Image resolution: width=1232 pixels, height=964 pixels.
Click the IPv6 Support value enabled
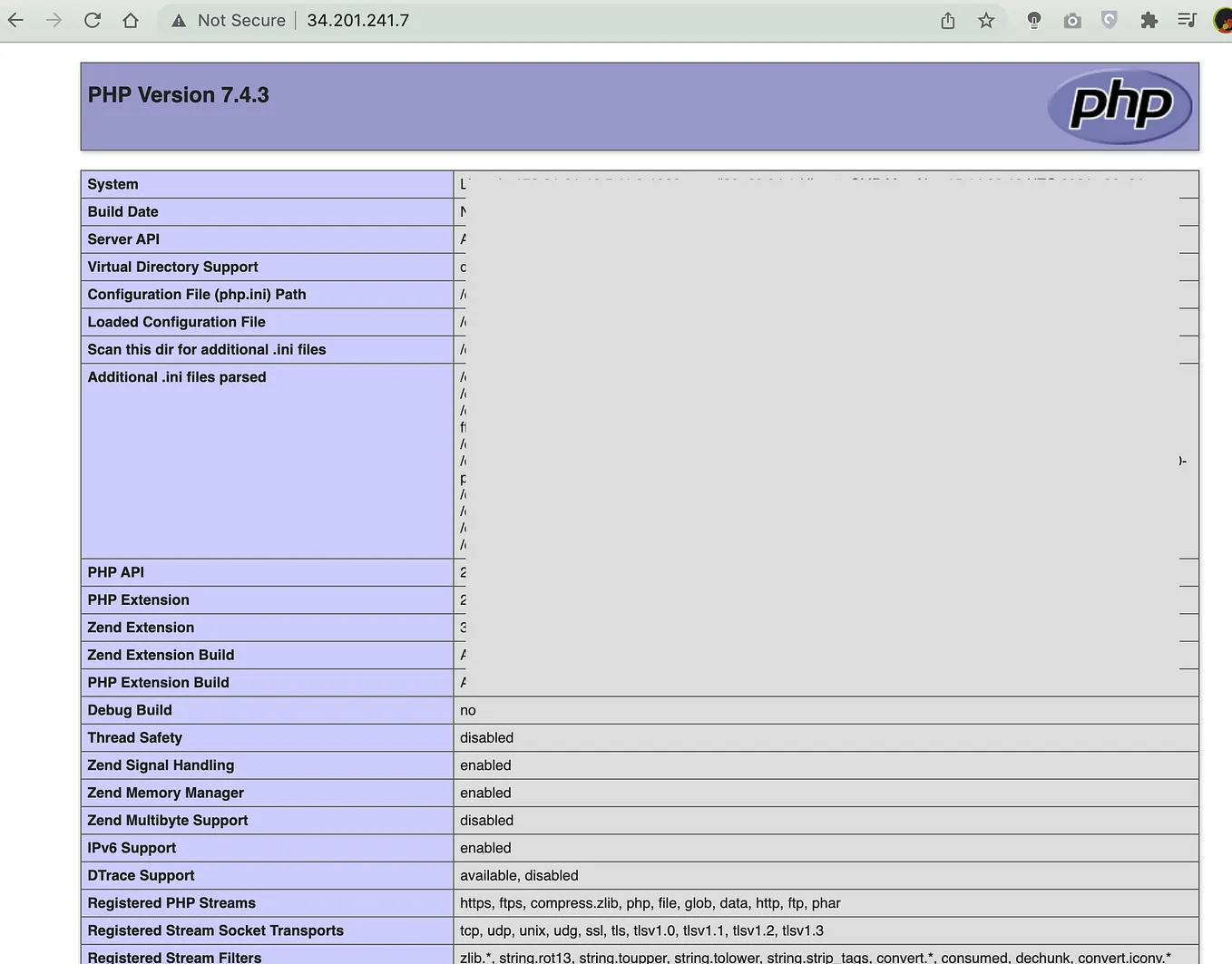pyautogui.click(x=485, y=848)
